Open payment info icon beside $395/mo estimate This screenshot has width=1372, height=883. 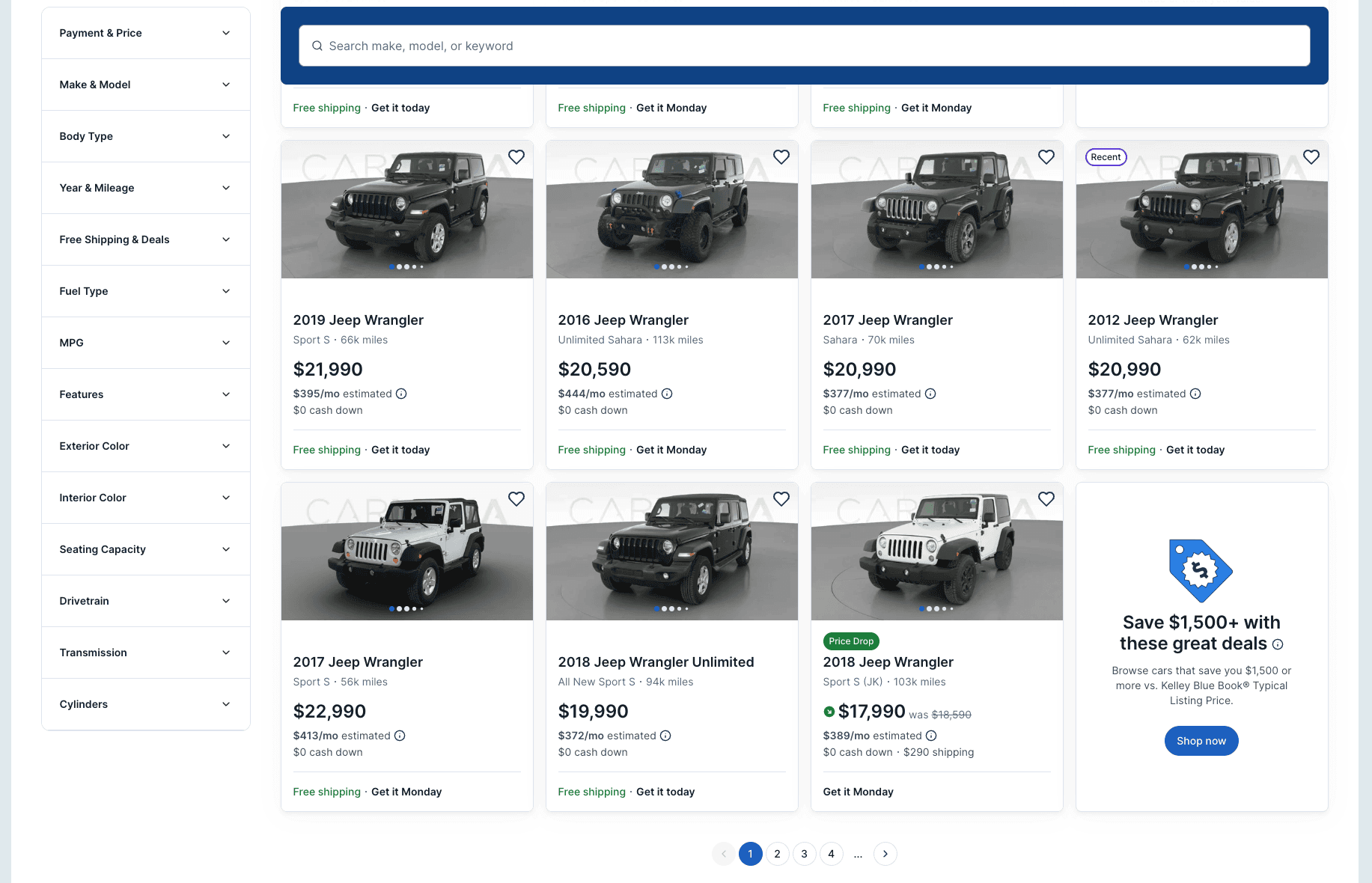[x=401, y=394]
